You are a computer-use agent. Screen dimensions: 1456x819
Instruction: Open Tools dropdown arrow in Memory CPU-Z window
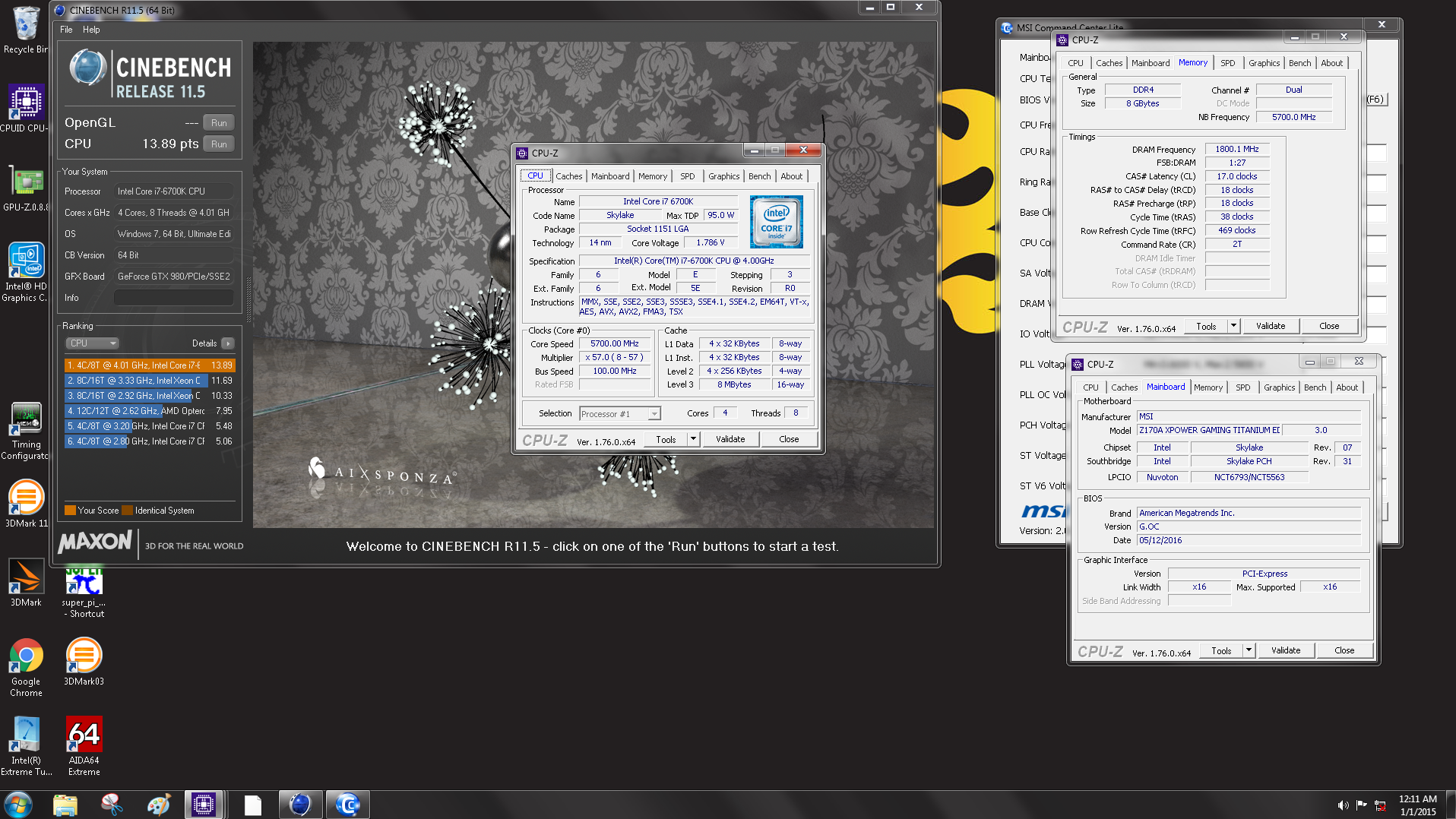(1233, 326)
